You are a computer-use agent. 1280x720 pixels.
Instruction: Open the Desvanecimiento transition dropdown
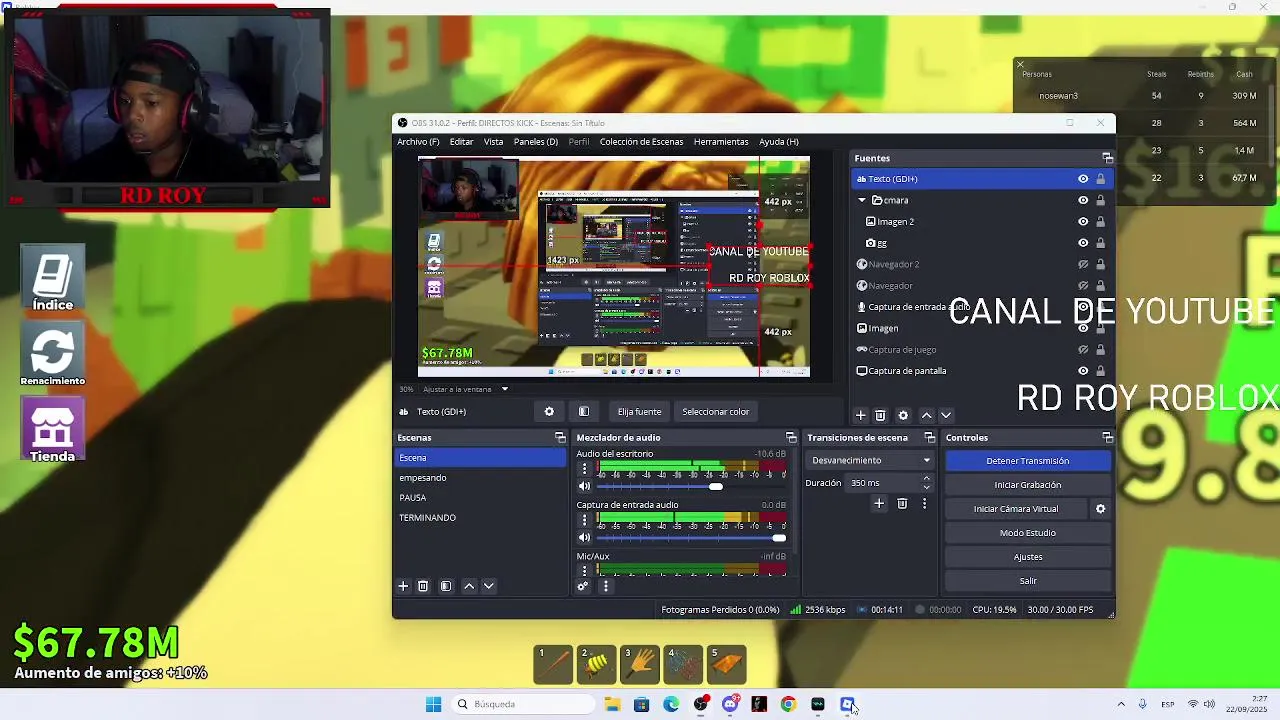coord(870,460)
